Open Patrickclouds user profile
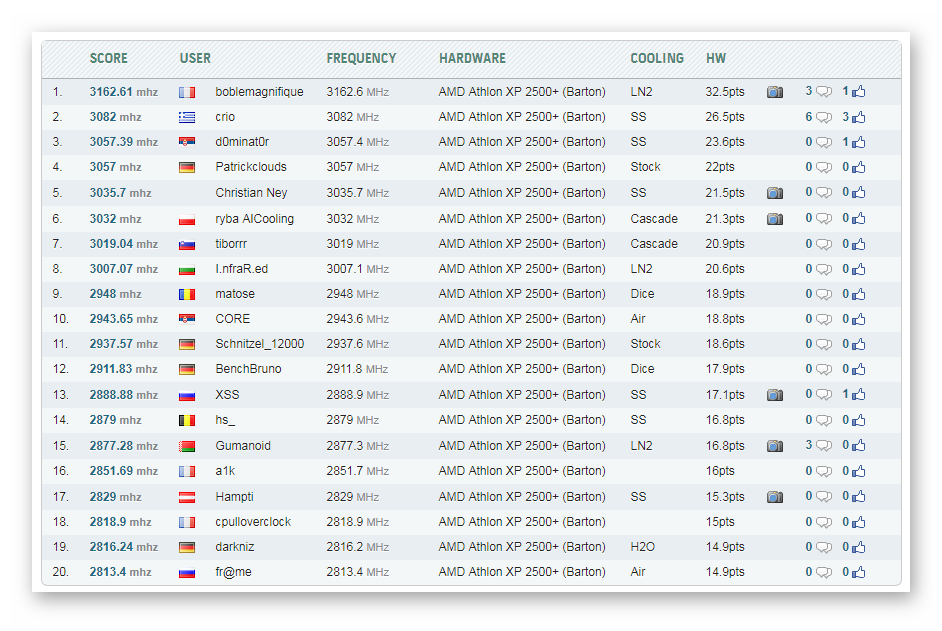The image size is (942, 631). (x=251, y=167)
